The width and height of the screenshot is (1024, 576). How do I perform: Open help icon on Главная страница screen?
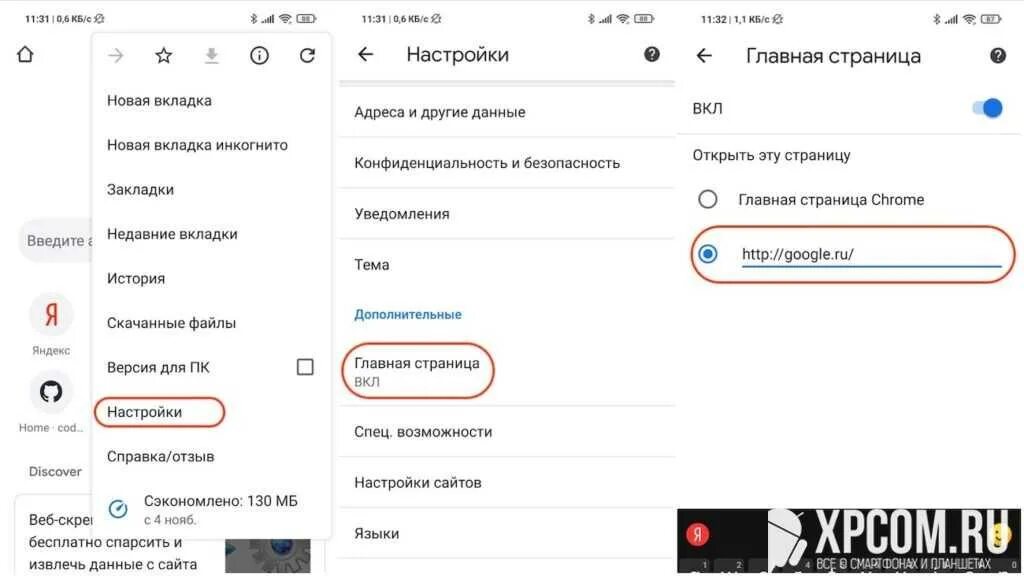[998, 56]
